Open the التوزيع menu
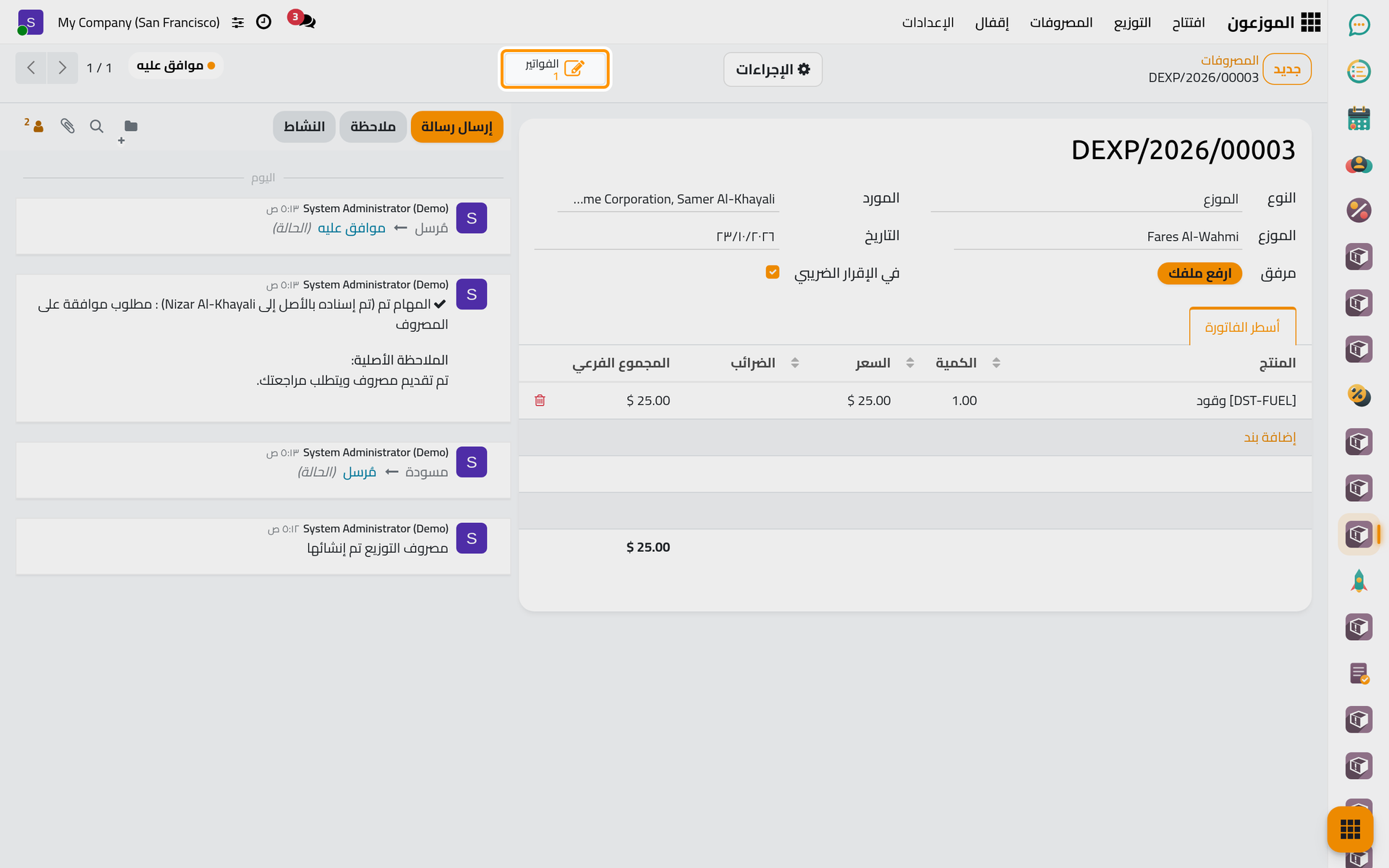The image size is (1389, 868). pos(1132,22)
